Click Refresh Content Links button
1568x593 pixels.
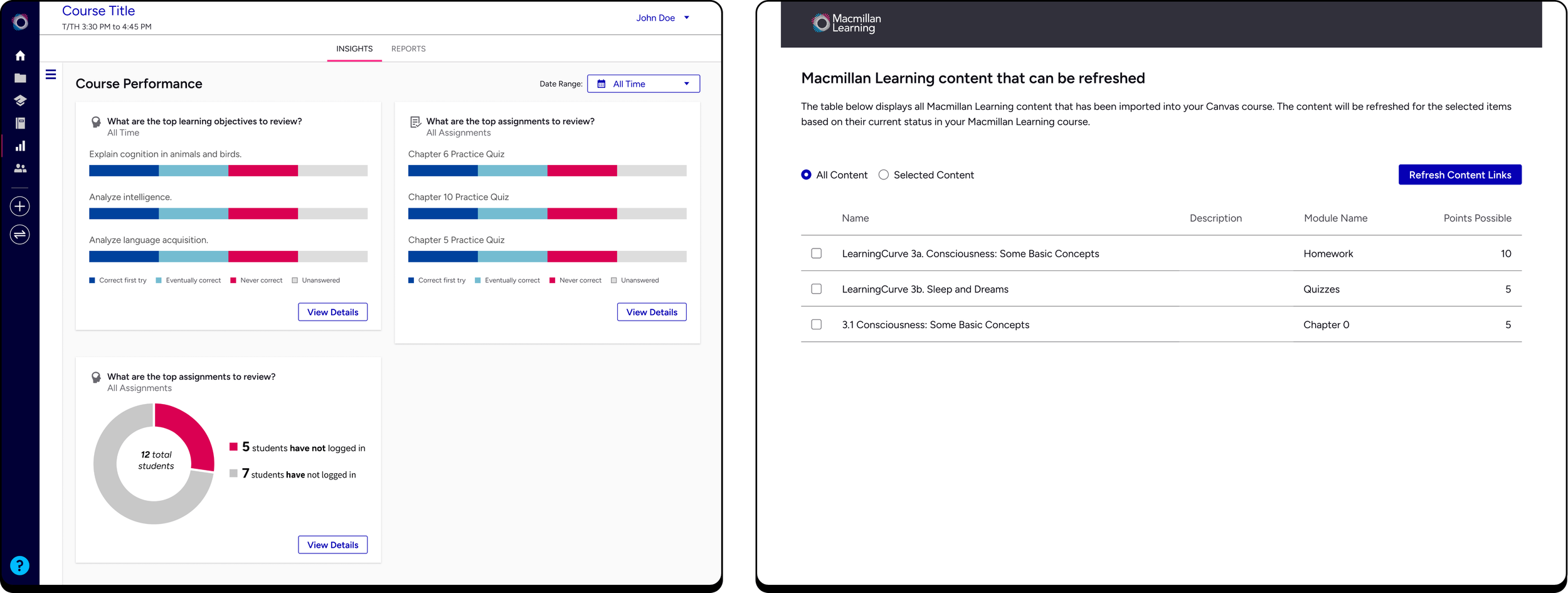1459,175
